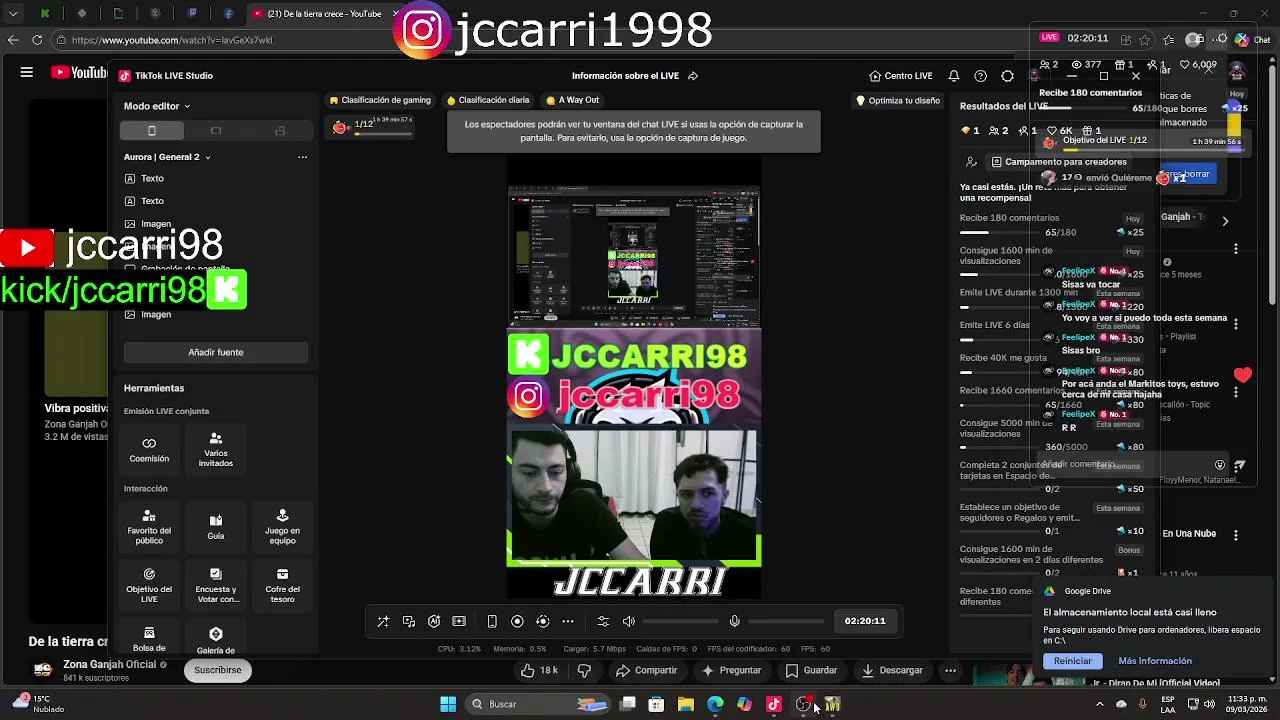This screenshot has height=720, width=1280.
Task: Open File Explorer from the taskbar
Action: 686,704
